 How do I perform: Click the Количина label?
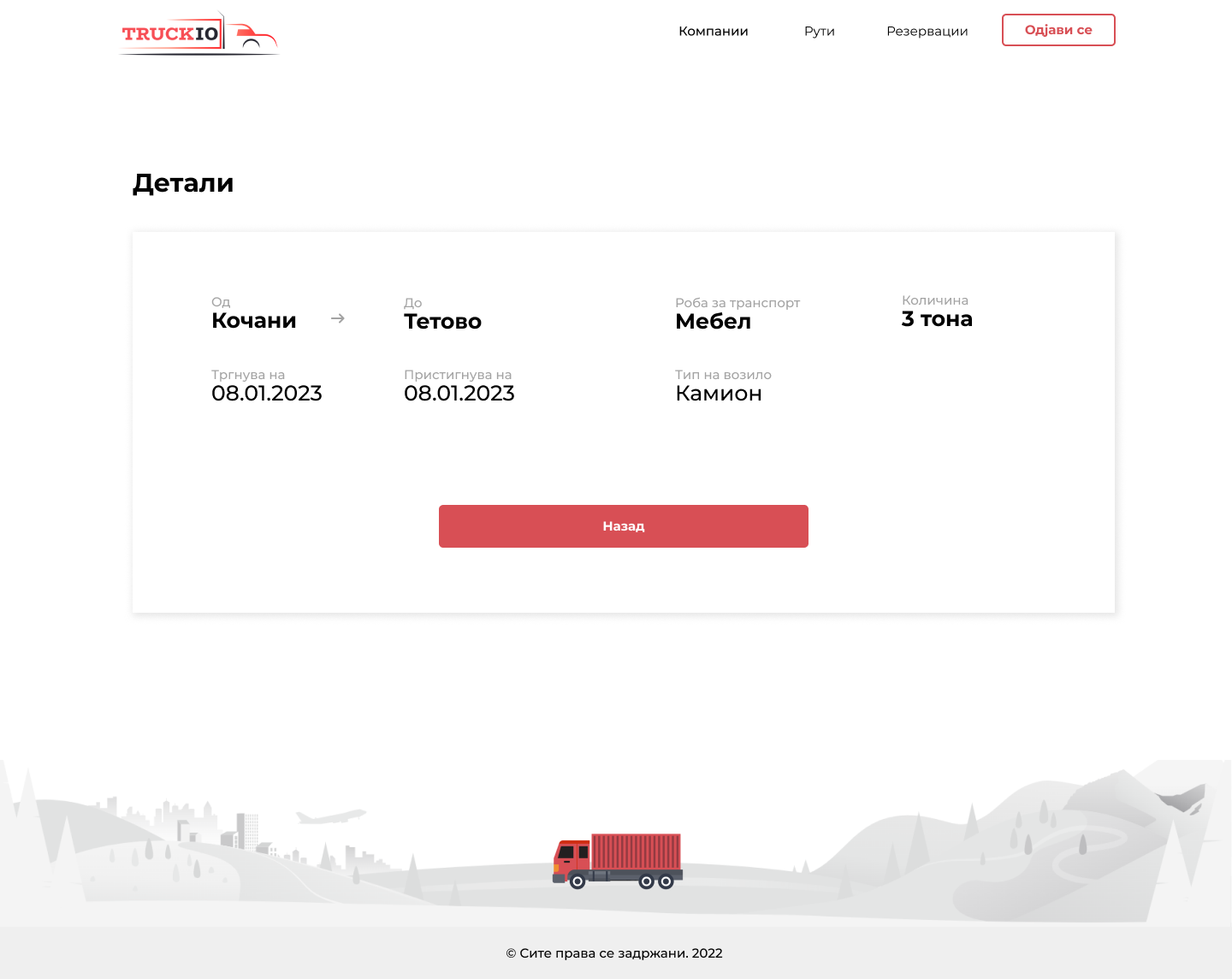click(x=934, y=300)
